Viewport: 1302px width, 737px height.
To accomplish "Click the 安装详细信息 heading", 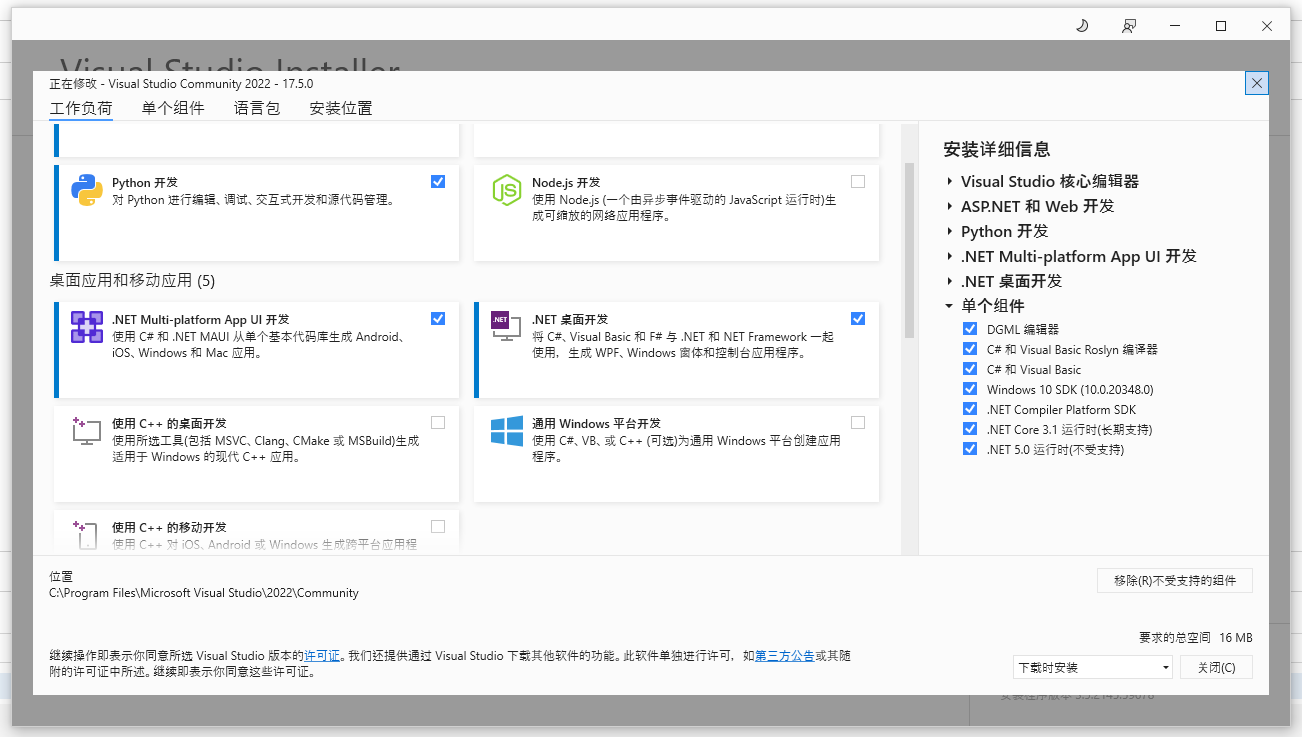I will click(997, 150).
